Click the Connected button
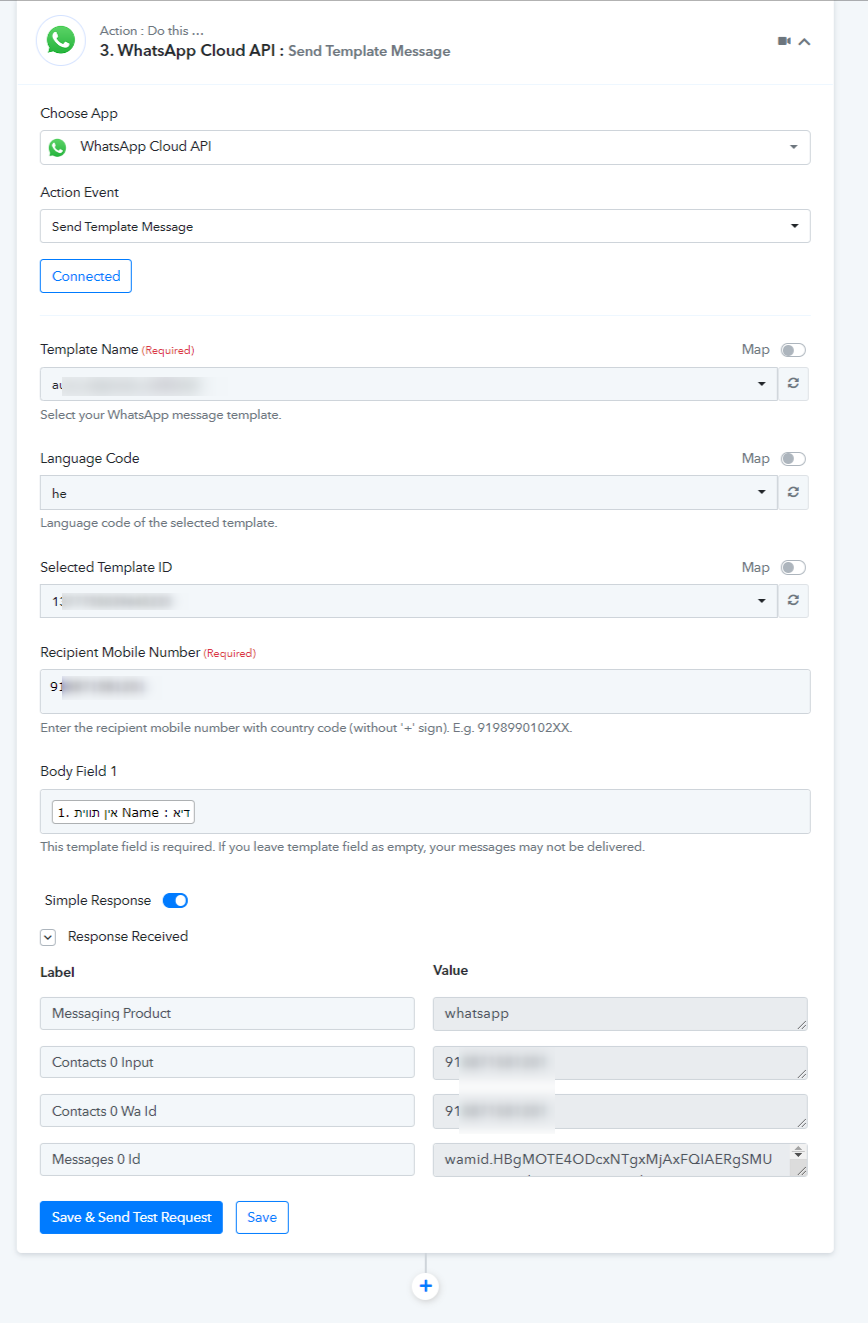The height and width of the screenshot is (1323, 868). click(x=86, y=276)
